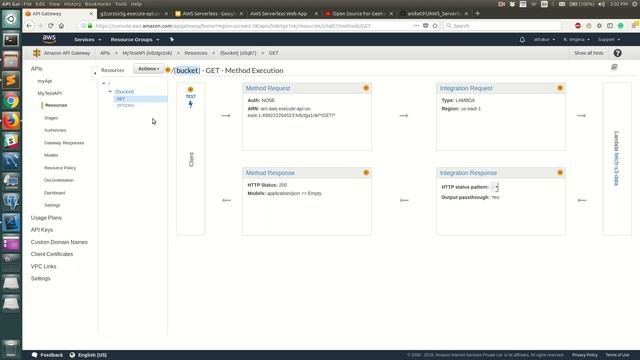
Task: Collapse the root slash resource node
Action: point(104,83)
